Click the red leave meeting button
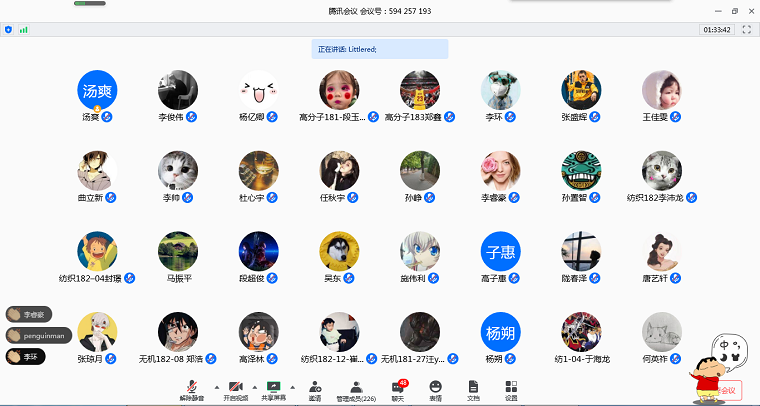The height and width of the screenshot is (406, 760). pyautogui.click(x=727, y=390)
